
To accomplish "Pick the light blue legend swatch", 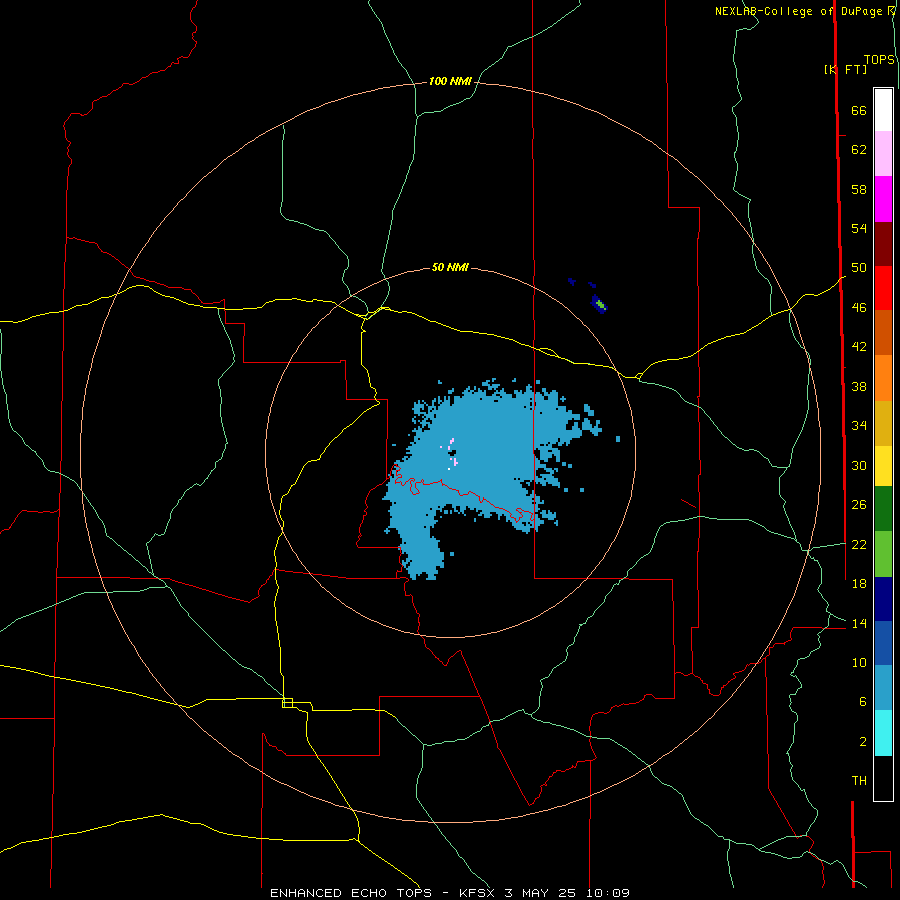I will click(x=883, y=687).
